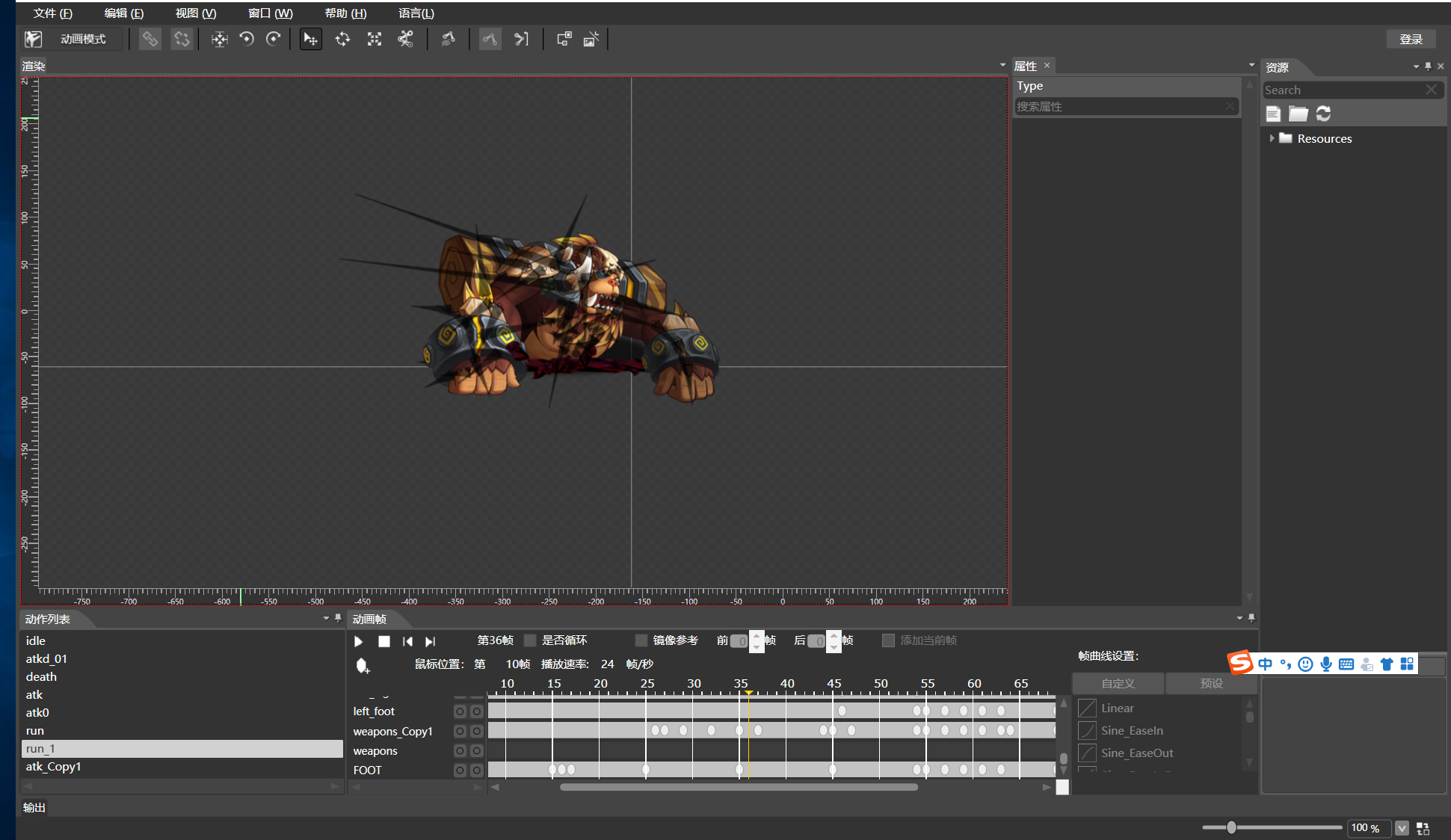Open the properties panel dropdown arrow

(1251, 66)
